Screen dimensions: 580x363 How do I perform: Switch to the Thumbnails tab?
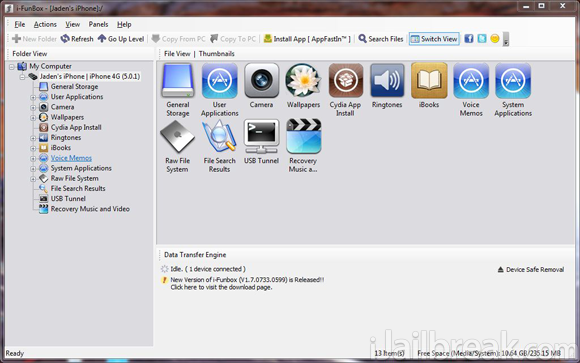click(217, 54)
